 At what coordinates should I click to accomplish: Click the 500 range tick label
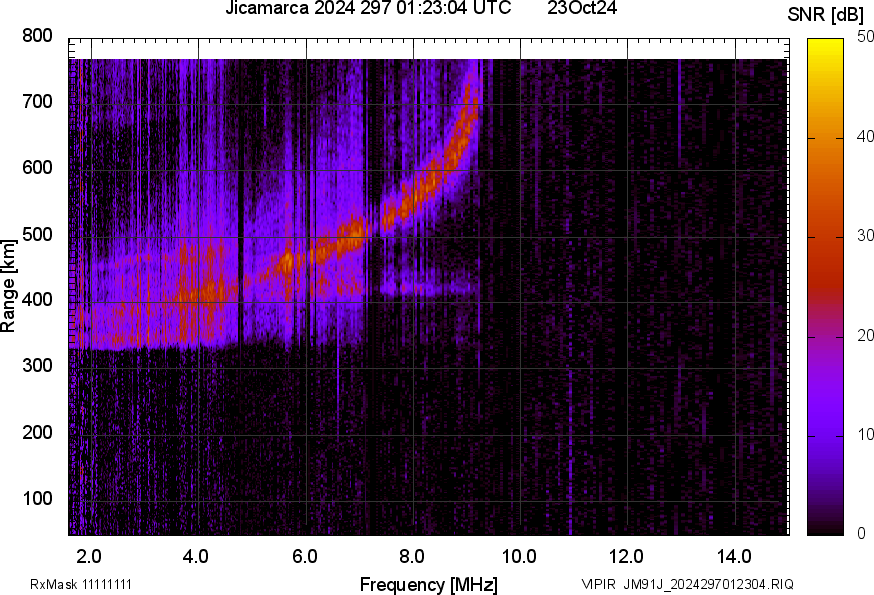tap(37, 234)
